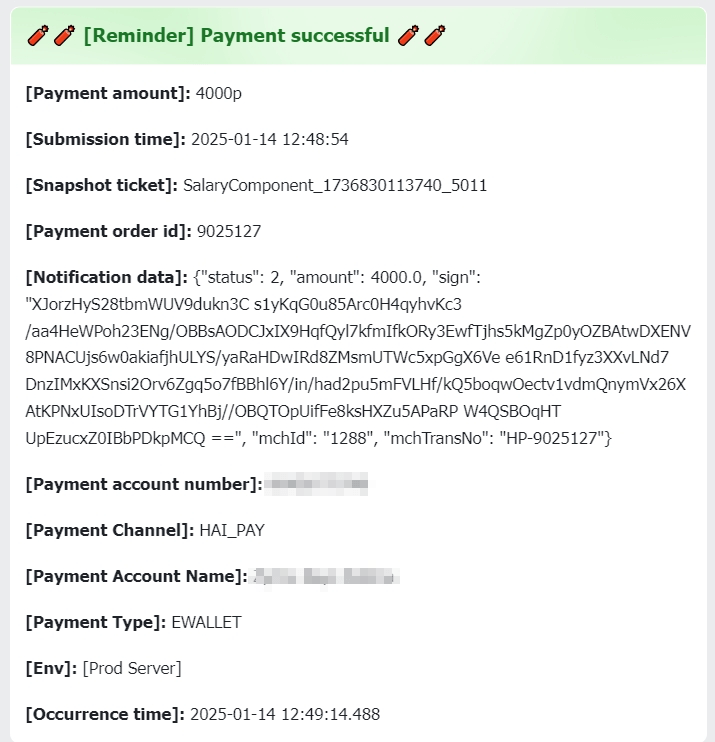Click the firecracker emoji right after 'successful'
The width and height of the screenshot is (715, 742).
[x=408, y=37]
